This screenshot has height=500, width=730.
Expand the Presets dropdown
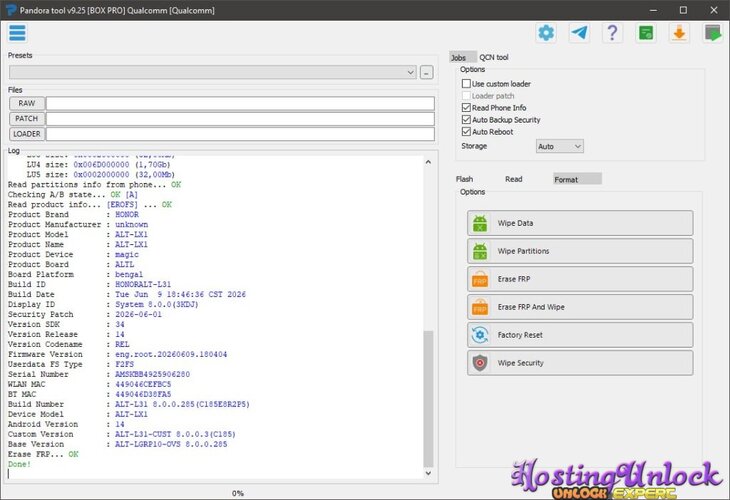(x=212, y=72)
